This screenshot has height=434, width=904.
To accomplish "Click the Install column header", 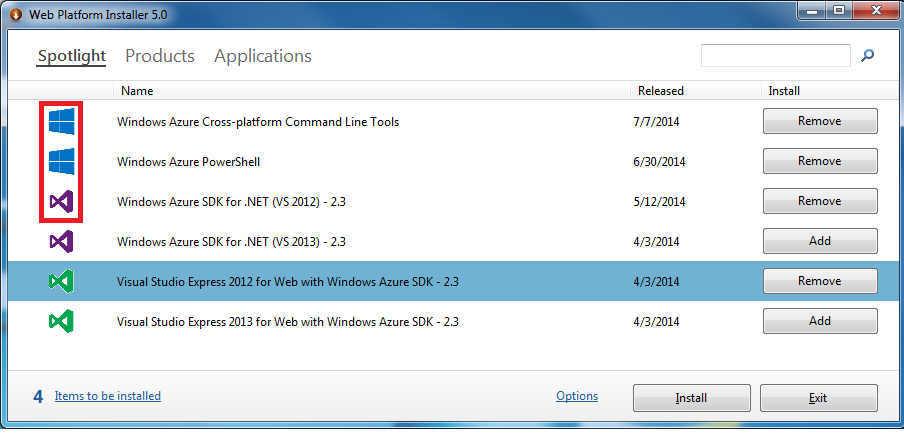I will (x=828, y=90).
